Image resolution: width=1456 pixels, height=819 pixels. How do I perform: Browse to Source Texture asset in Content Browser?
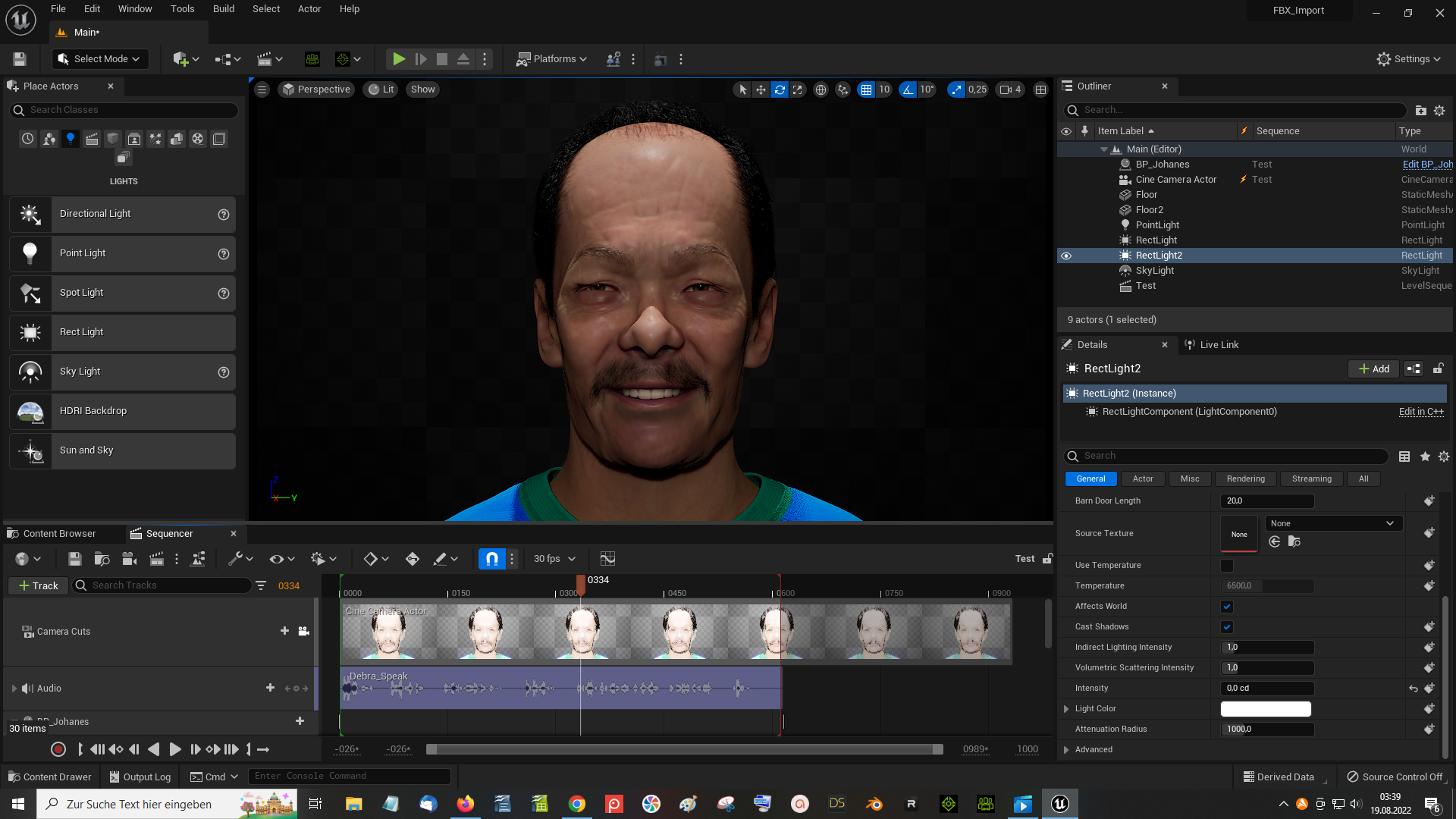coord(1294,541)
